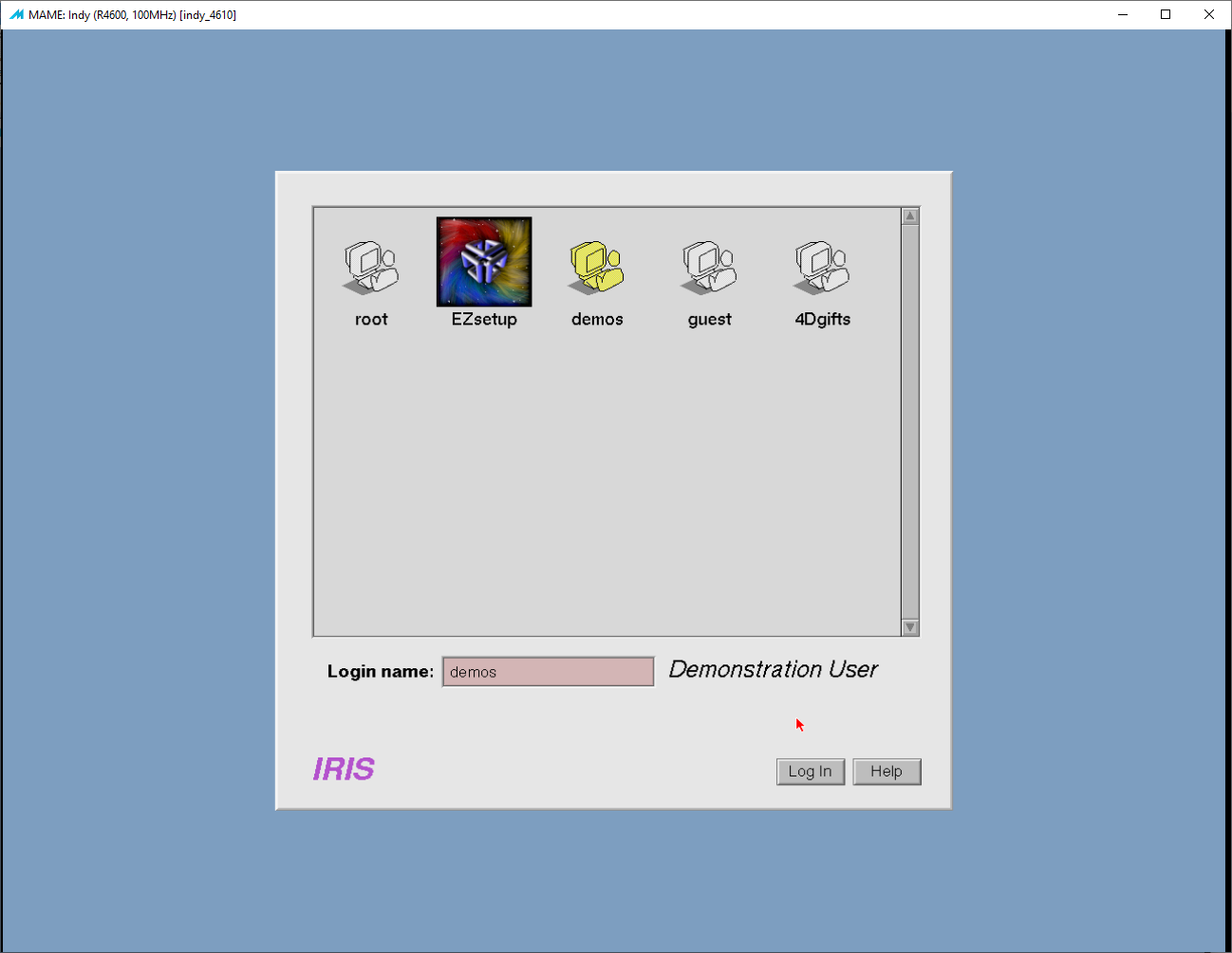
Task: Click the MAME logo in title bar
Action: click(16, 14)
